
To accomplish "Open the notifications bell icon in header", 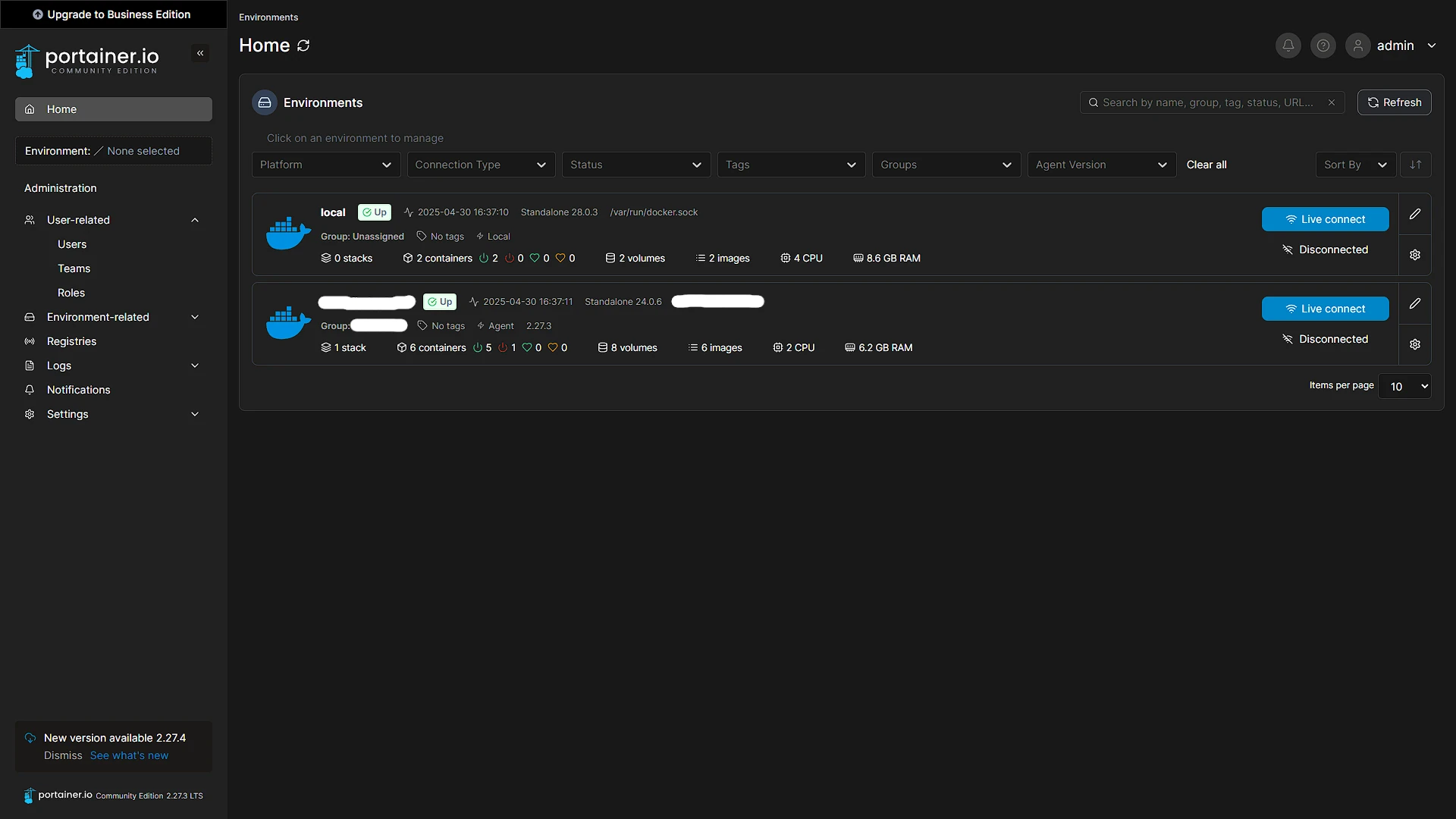I will 1288,45.
